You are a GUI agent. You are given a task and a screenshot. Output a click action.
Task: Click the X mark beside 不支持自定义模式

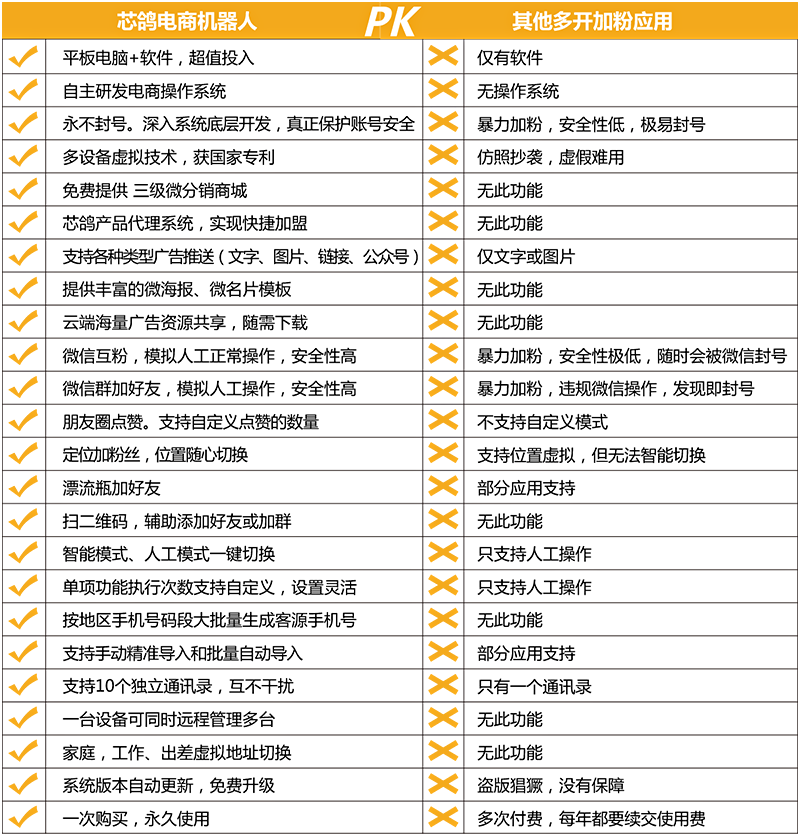pos(443,420)
